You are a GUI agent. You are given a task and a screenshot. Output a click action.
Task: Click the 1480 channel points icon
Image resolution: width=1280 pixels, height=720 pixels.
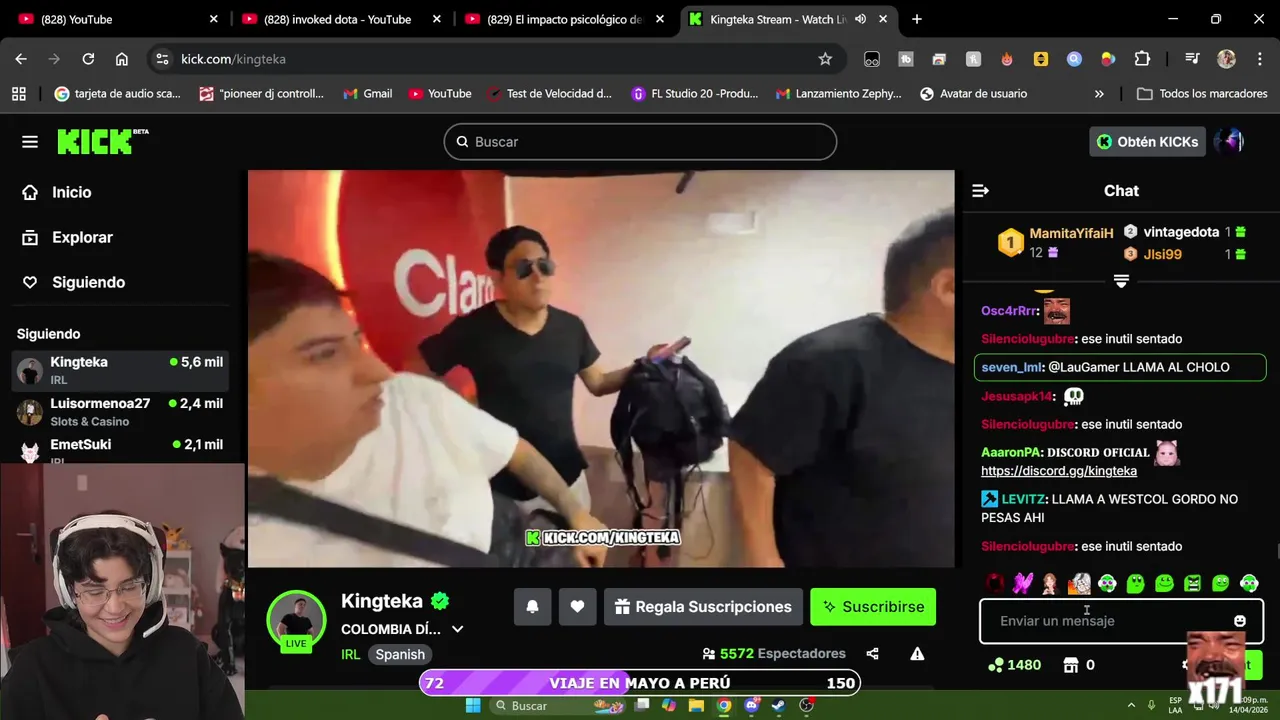pos(995,665)
